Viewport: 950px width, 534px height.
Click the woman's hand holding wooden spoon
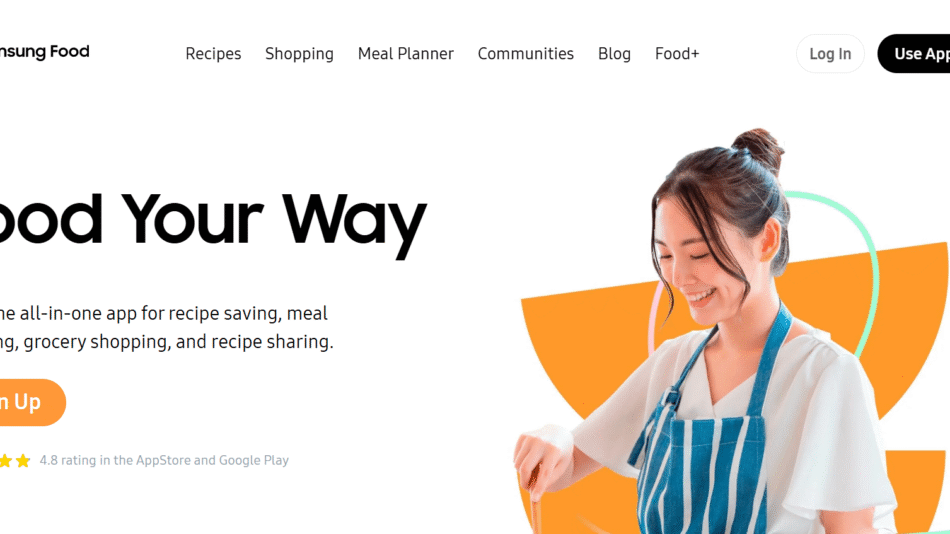click(533, 459)
